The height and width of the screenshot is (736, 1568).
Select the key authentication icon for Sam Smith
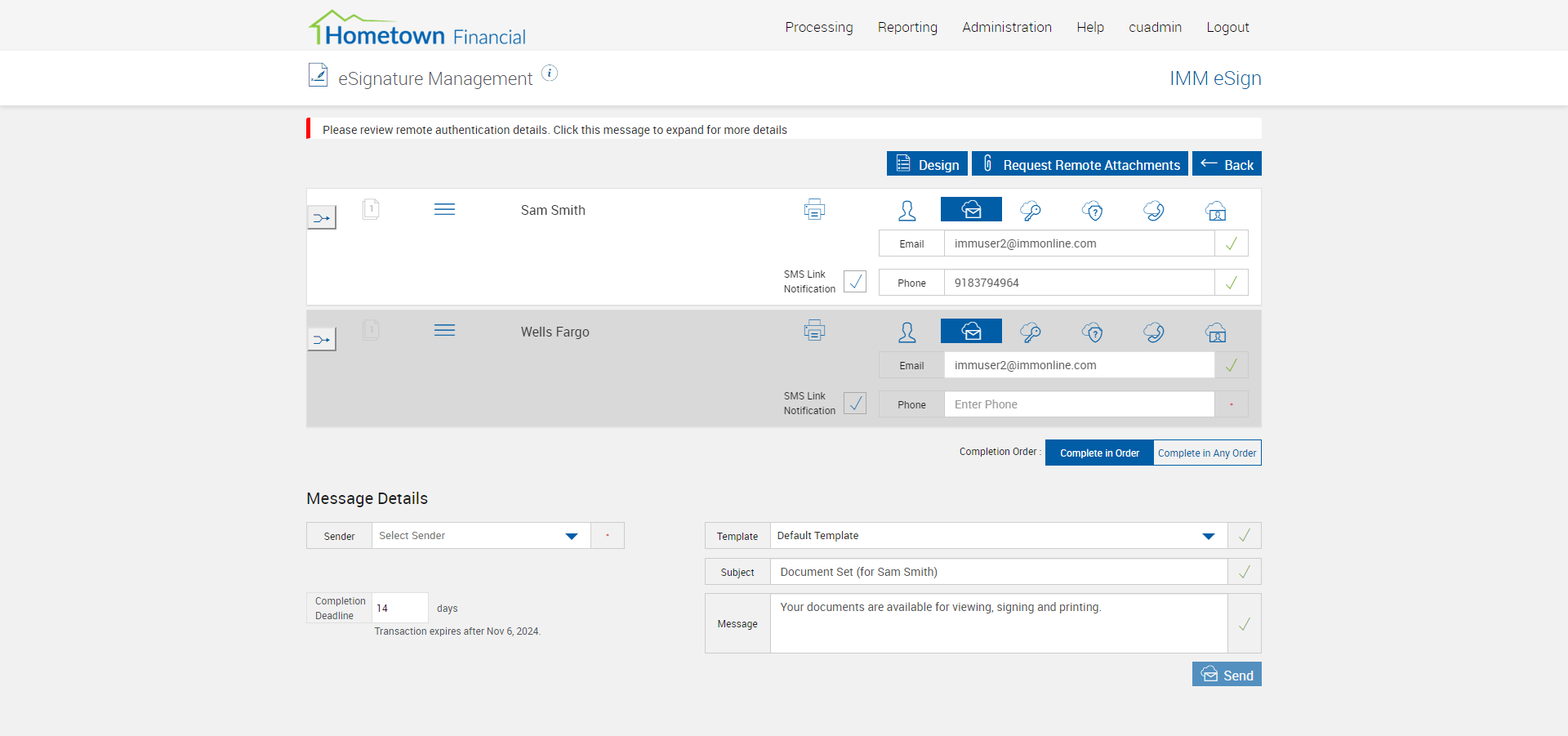tap(1031, 211)
